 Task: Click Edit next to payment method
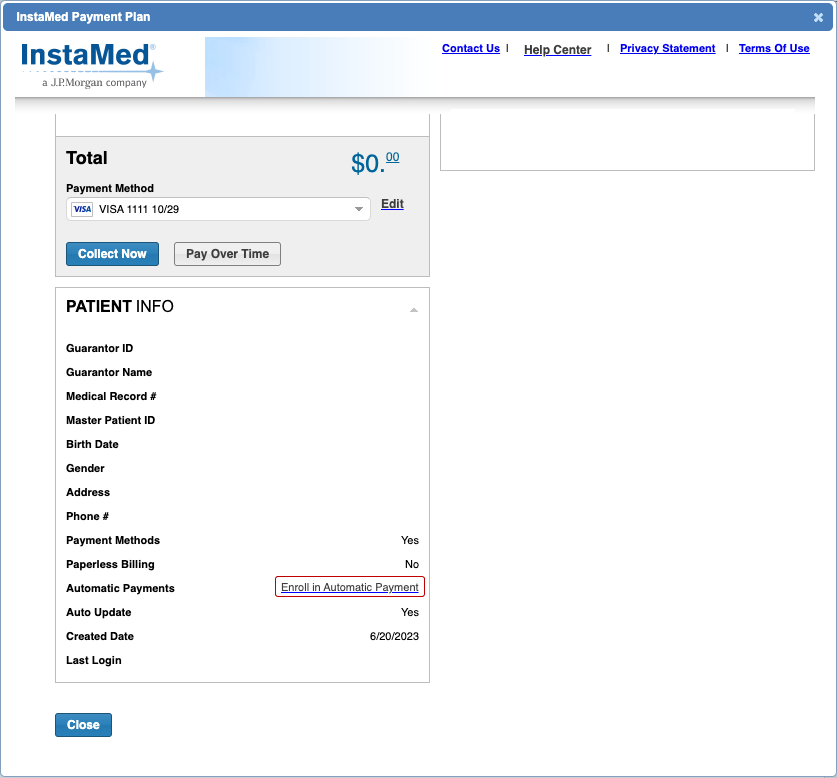(392, 204)
